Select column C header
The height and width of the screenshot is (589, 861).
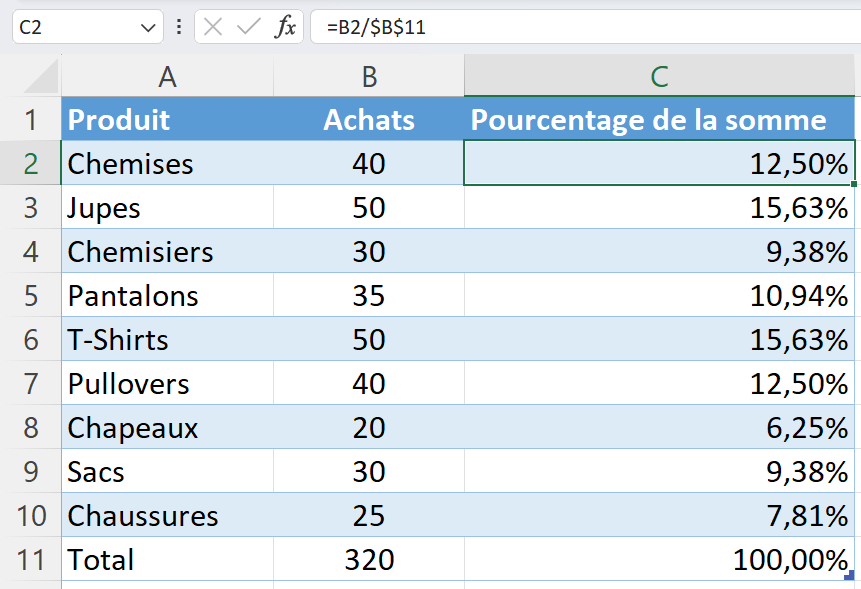[659, 76]
